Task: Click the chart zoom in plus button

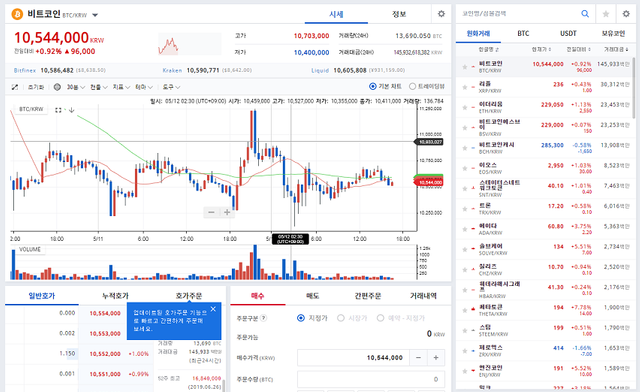Action: click(x=227, y=212)
